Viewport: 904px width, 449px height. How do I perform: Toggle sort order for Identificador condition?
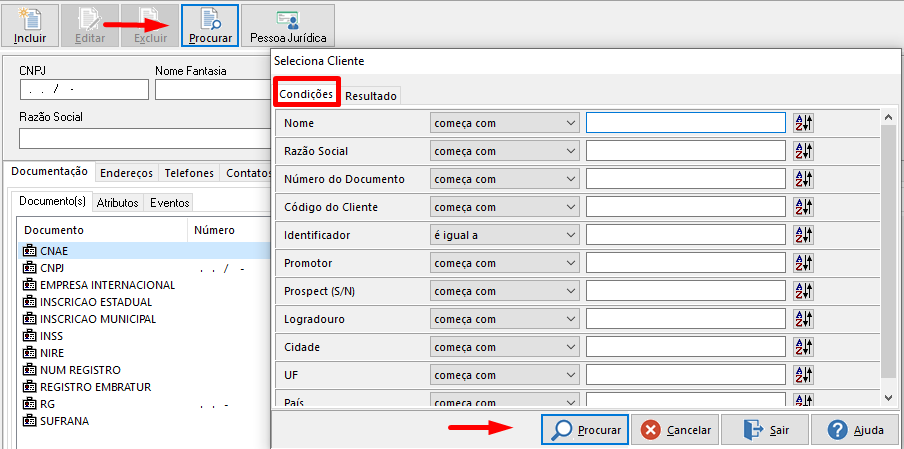click(803, 235)
